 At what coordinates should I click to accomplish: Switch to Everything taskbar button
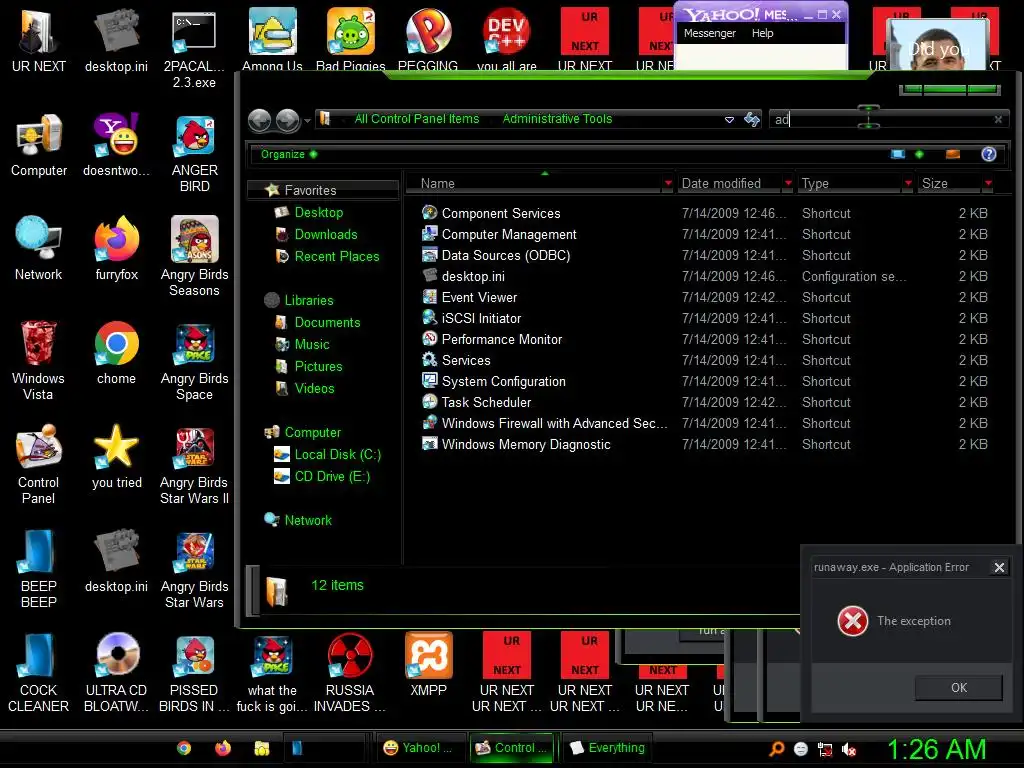(x=607, y=748)
